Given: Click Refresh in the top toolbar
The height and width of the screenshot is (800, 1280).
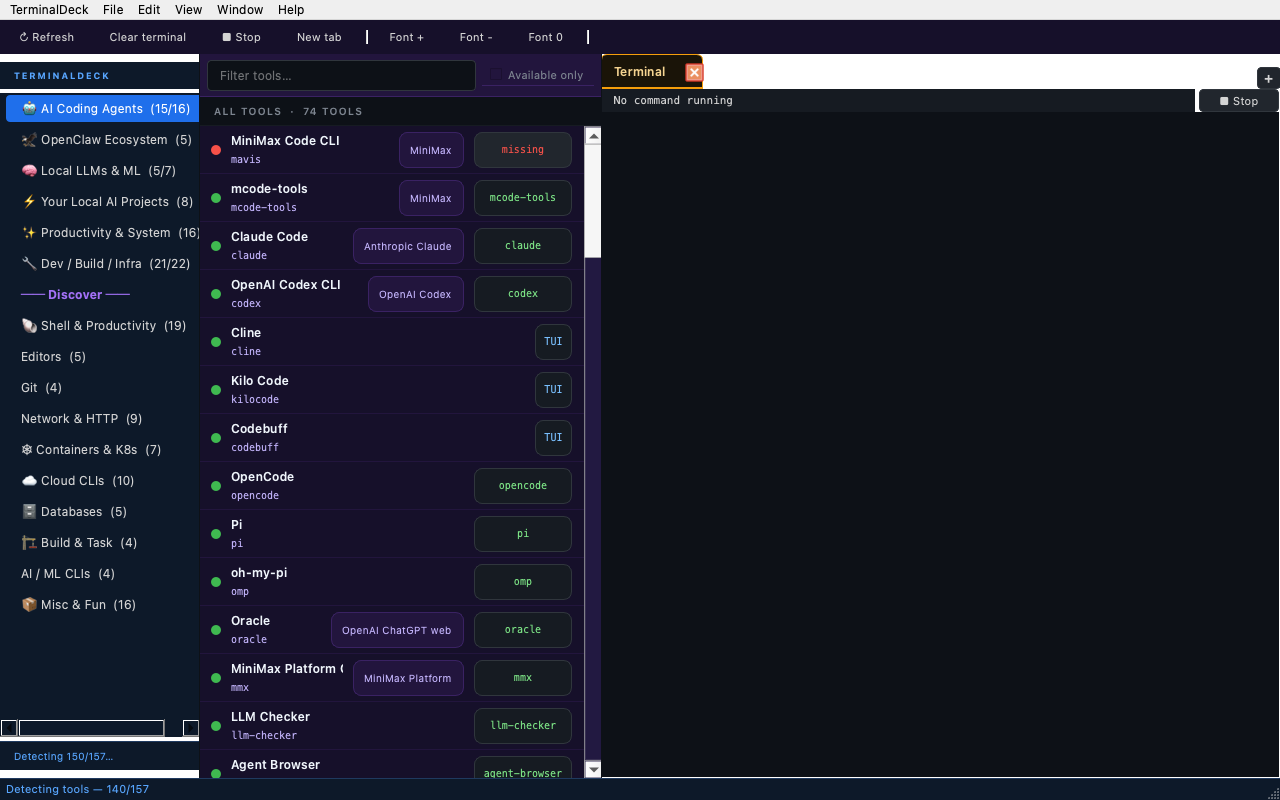Looking at the screenshot, I should tap(46, 37).
